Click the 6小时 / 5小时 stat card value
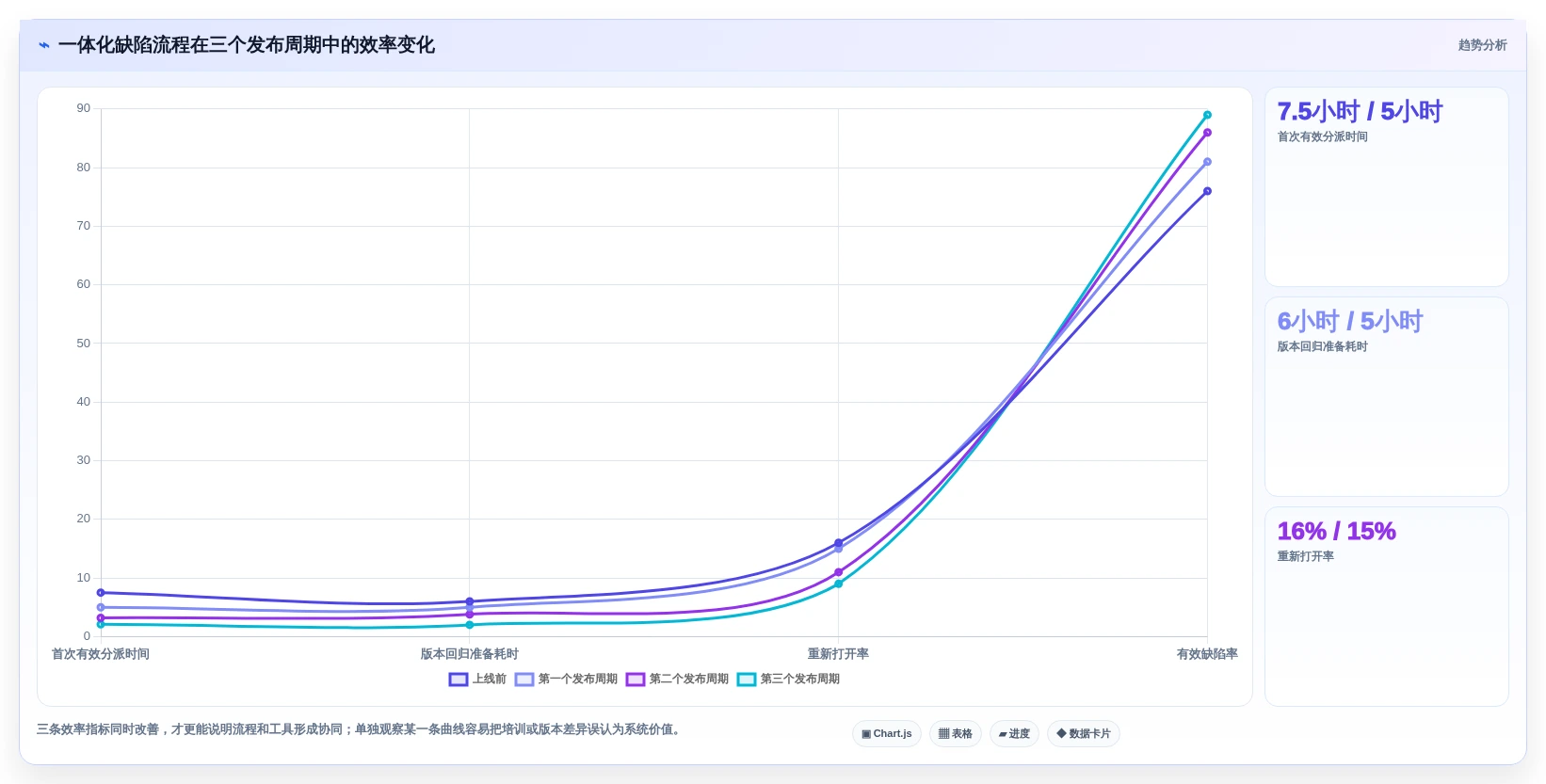1546x784 pixels. point(1350,322)
